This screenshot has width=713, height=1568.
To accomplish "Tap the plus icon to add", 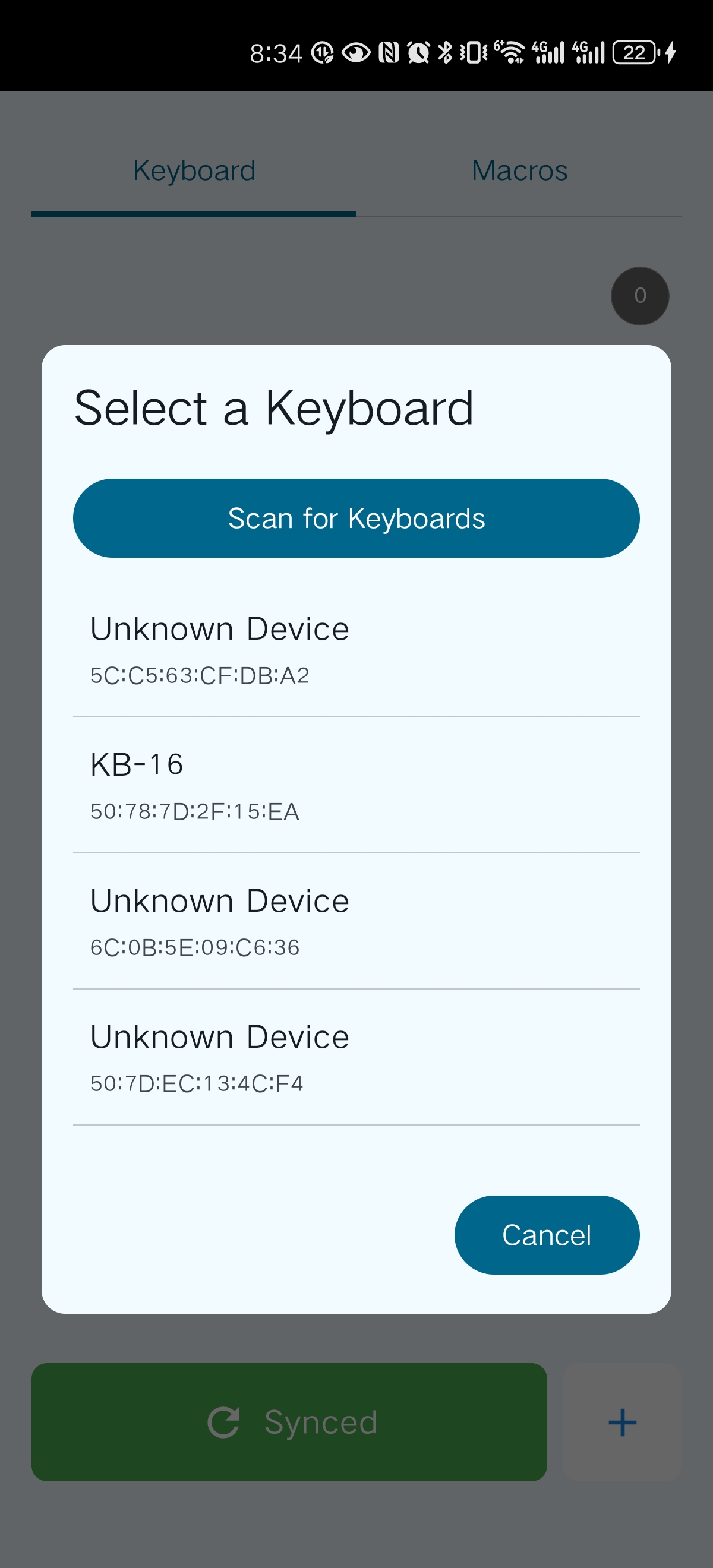I will (621, 1422).
